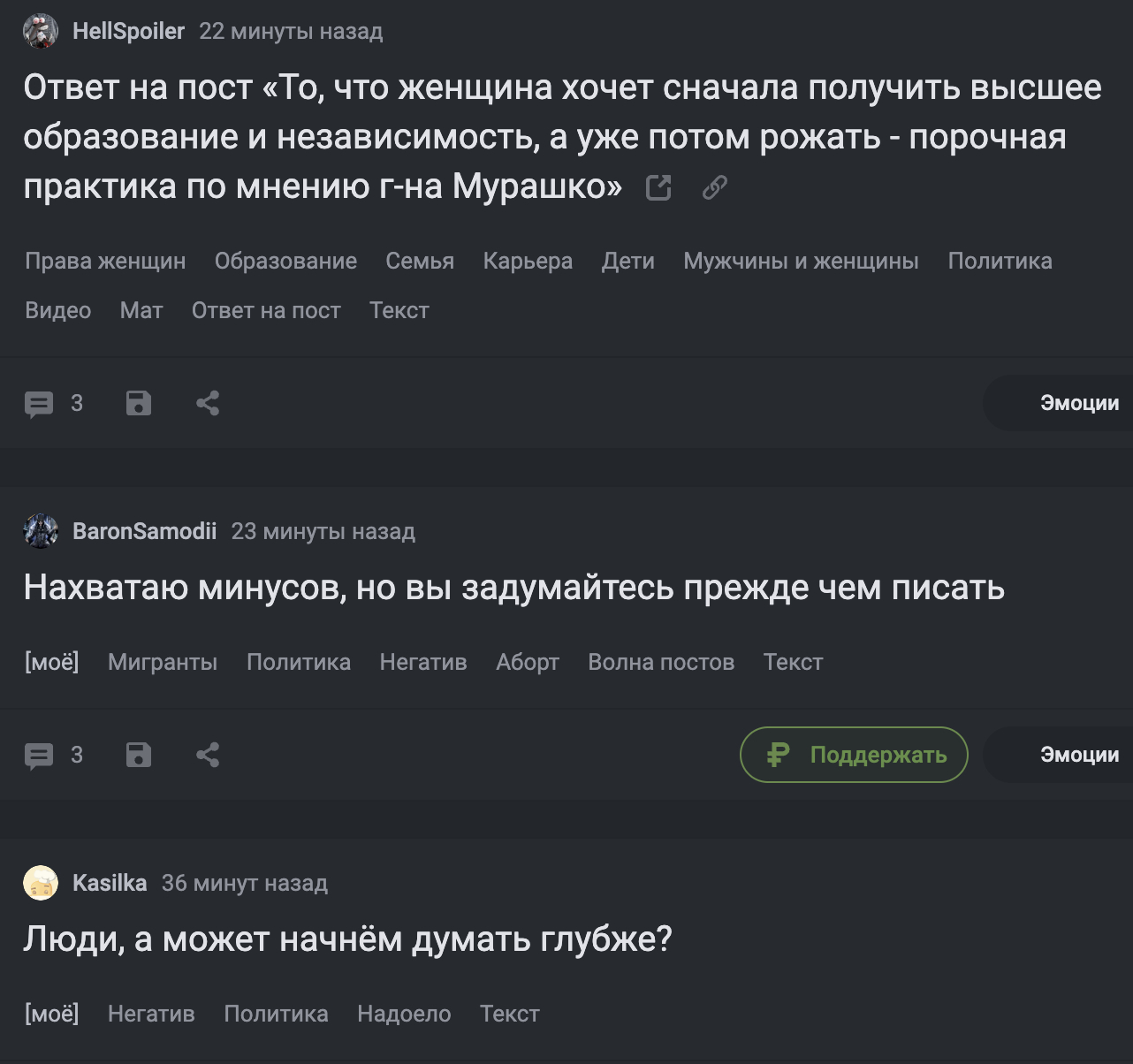
Task: Copy link icon next to post title
Action: 714,187
